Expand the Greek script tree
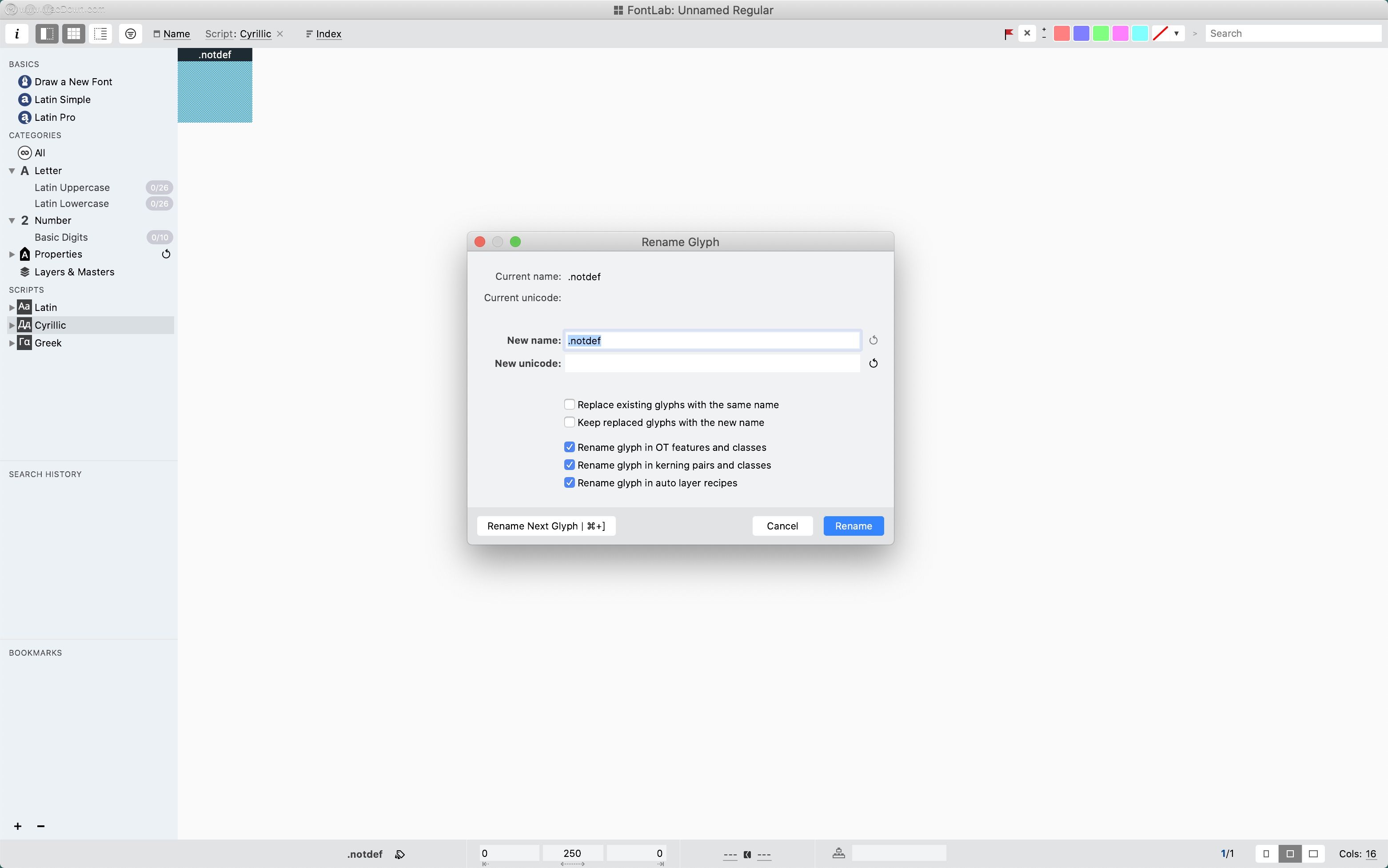 [x=12, y=343]
